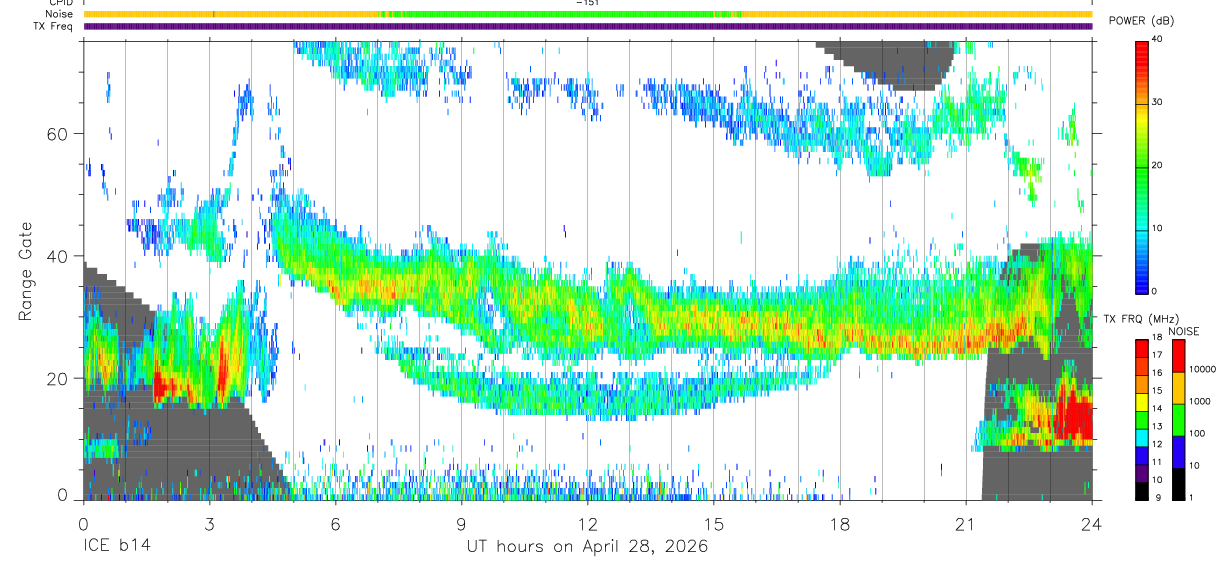Click the yellow 14–15 MHz swatch in TX FRQ legend
Viewport: 1228px width, 567px height.
tap(1142, 402)
